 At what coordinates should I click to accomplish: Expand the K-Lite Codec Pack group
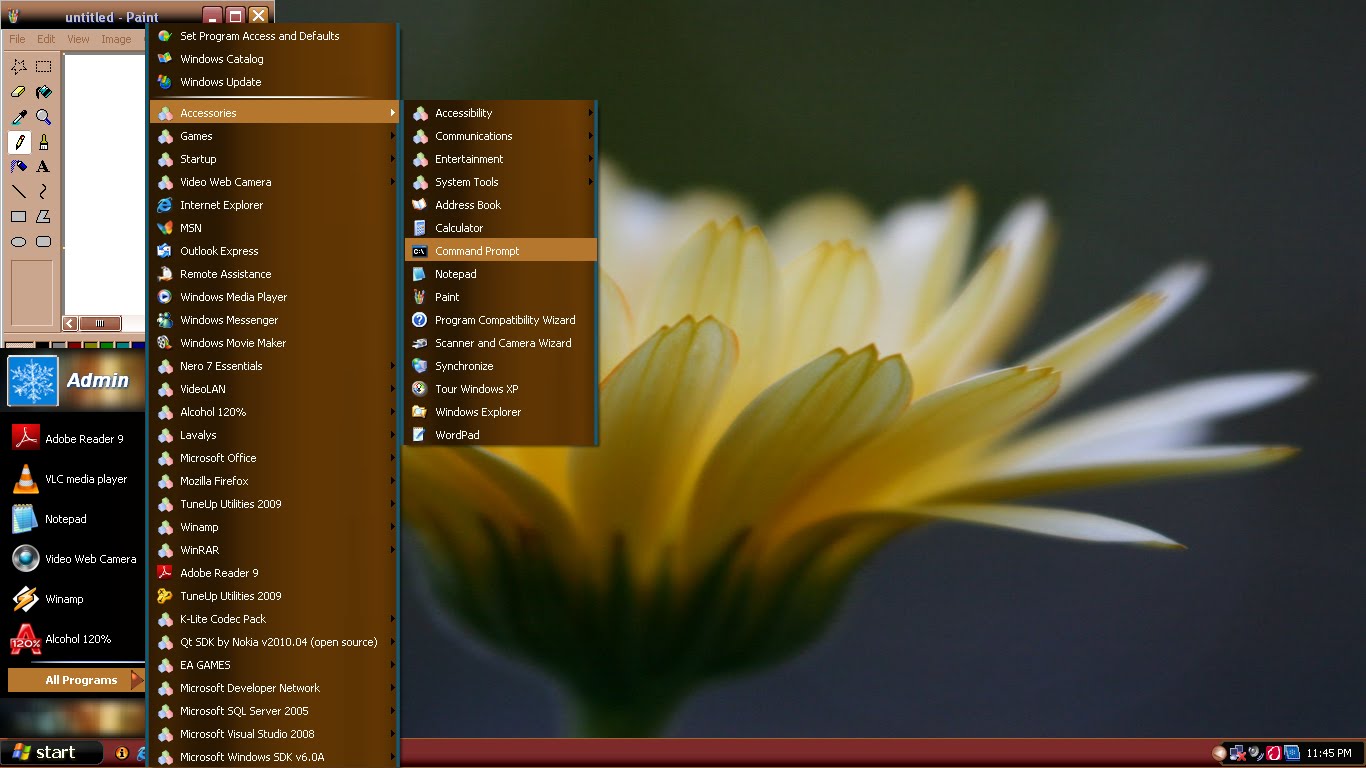click(x=274, y=619)
